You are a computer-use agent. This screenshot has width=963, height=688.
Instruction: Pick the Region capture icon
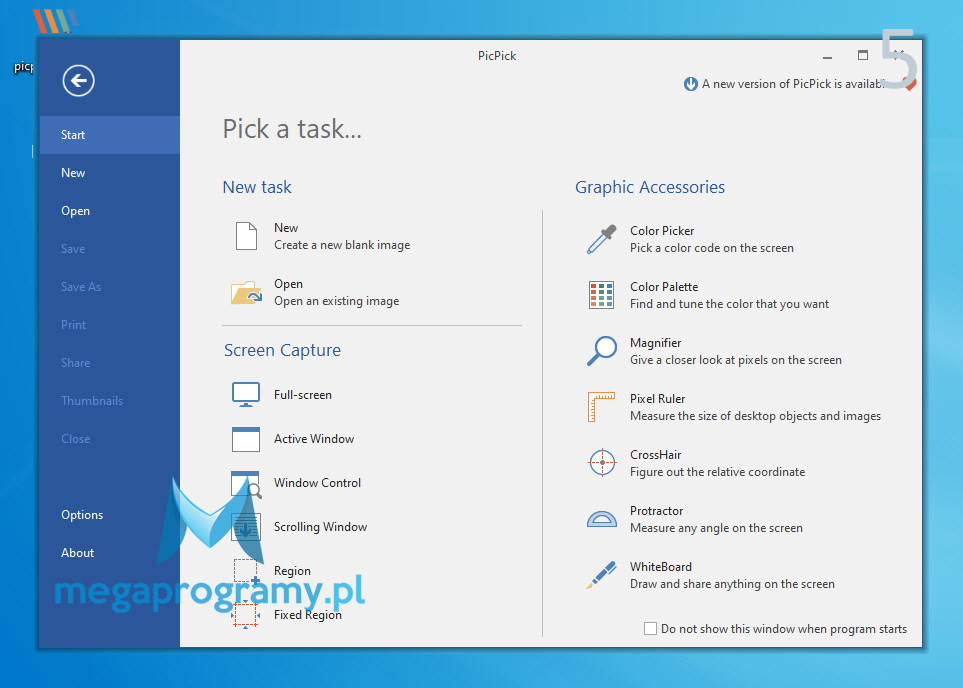pos(246,571)
